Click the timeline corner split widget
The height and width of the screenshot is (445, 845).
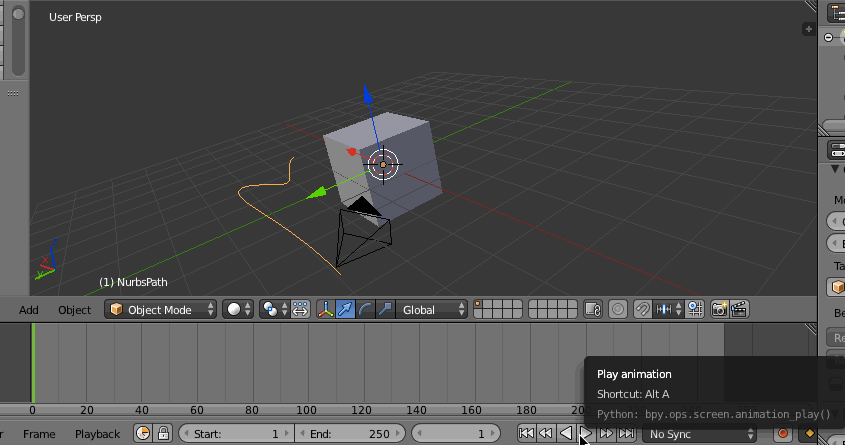(x=811, y=329)
